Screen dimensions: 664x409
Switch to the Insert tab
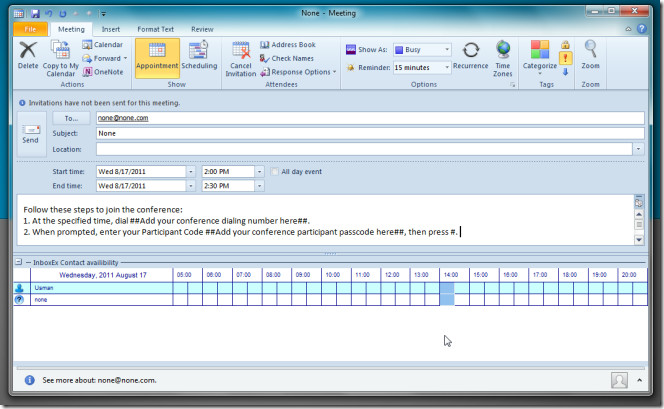111,29
